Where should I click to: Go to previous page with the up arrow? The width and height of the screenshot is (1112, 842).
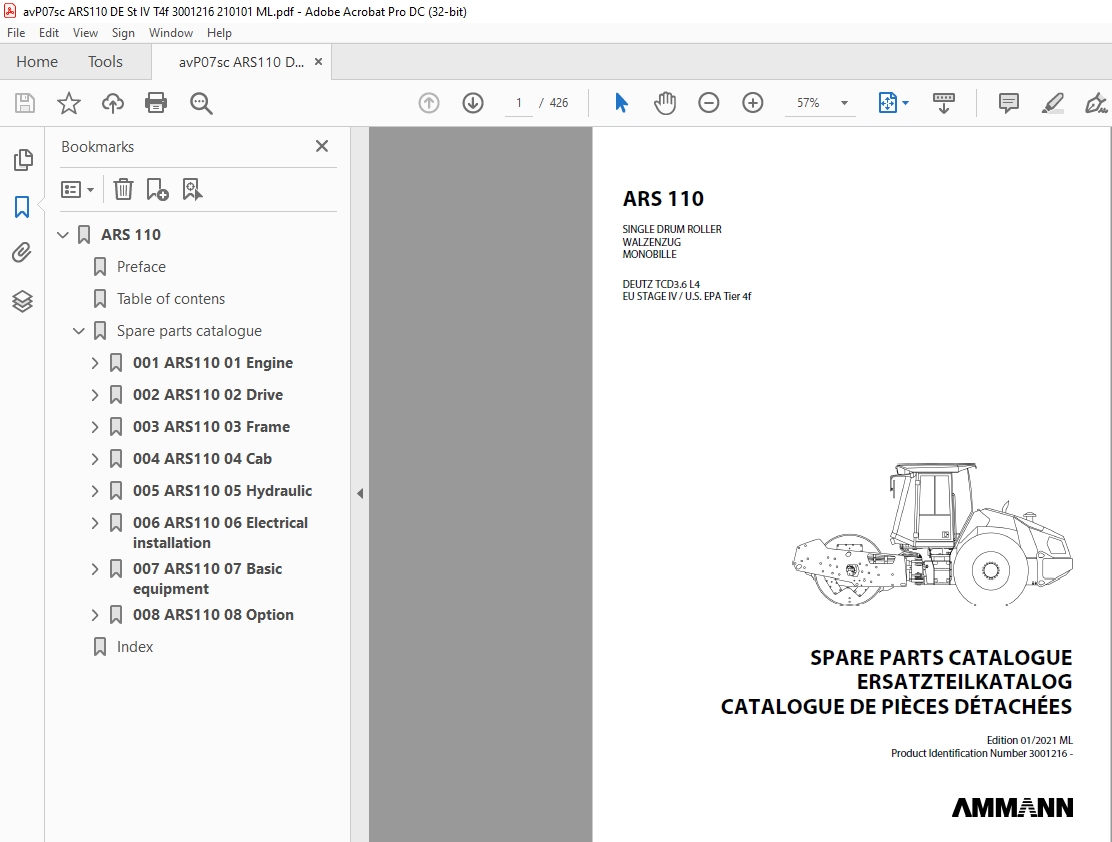click(x=429, y=103)
